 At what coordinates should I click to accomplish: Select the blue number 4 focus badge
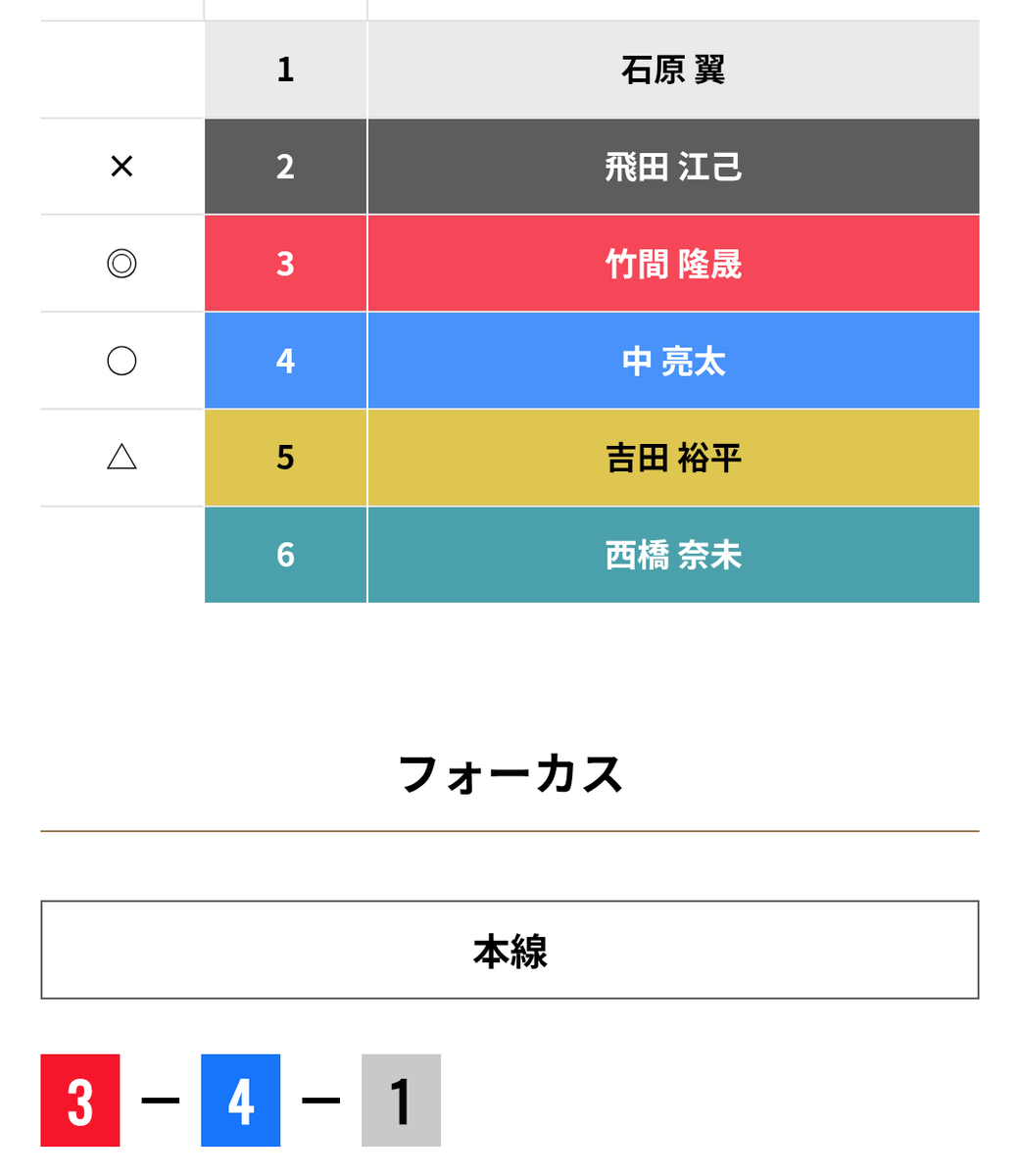[x=241, y=1101]
